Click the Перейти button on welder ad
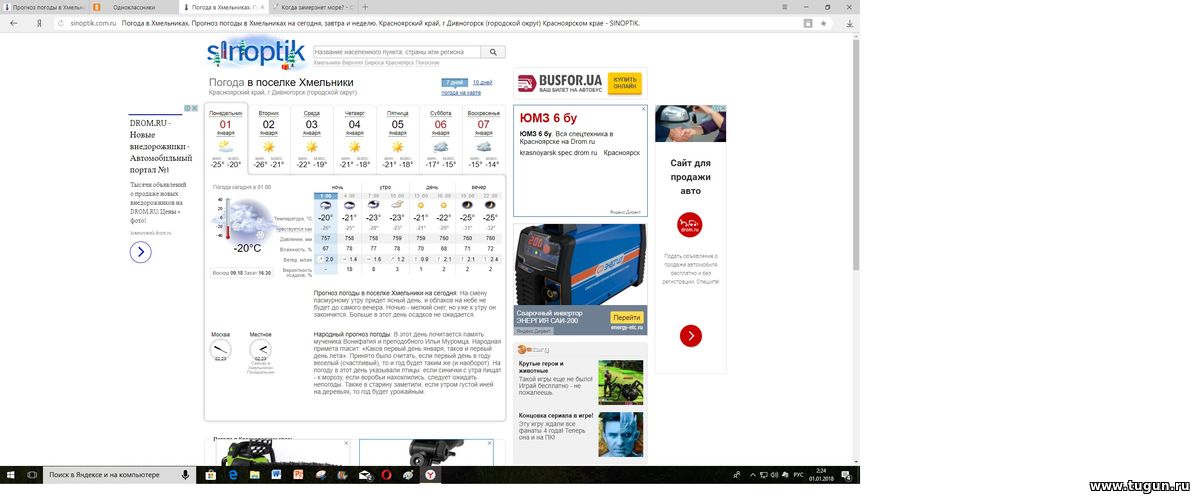Image resolution: width=1200 pixels, height=504 pixels. pyautogui.click(x=626, y=317)
